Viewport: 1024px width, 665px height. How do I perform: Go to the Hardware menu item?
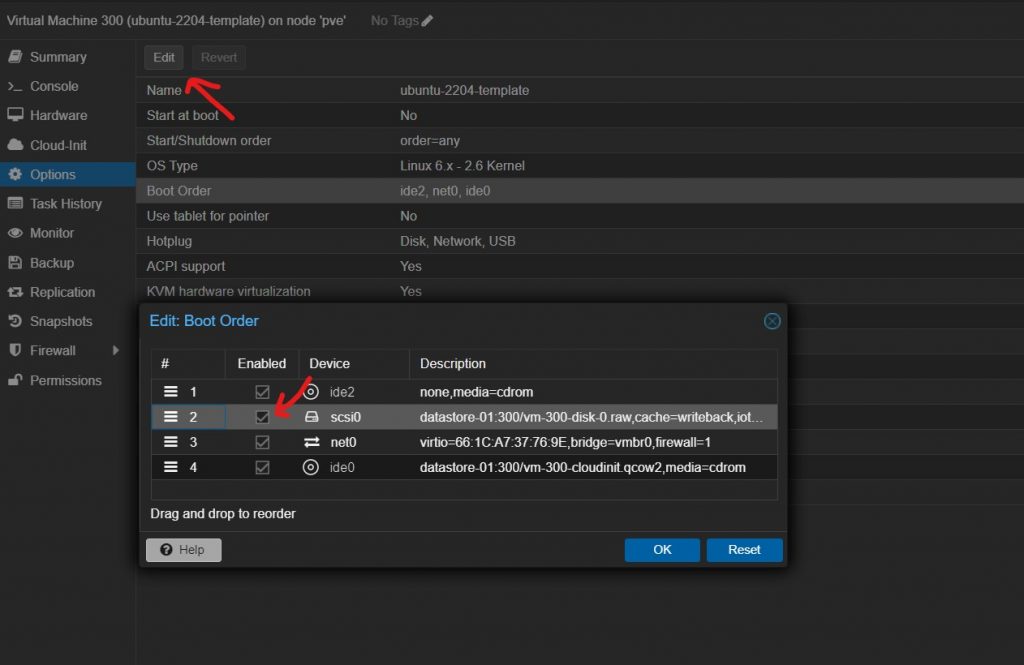tap(58, 115)
